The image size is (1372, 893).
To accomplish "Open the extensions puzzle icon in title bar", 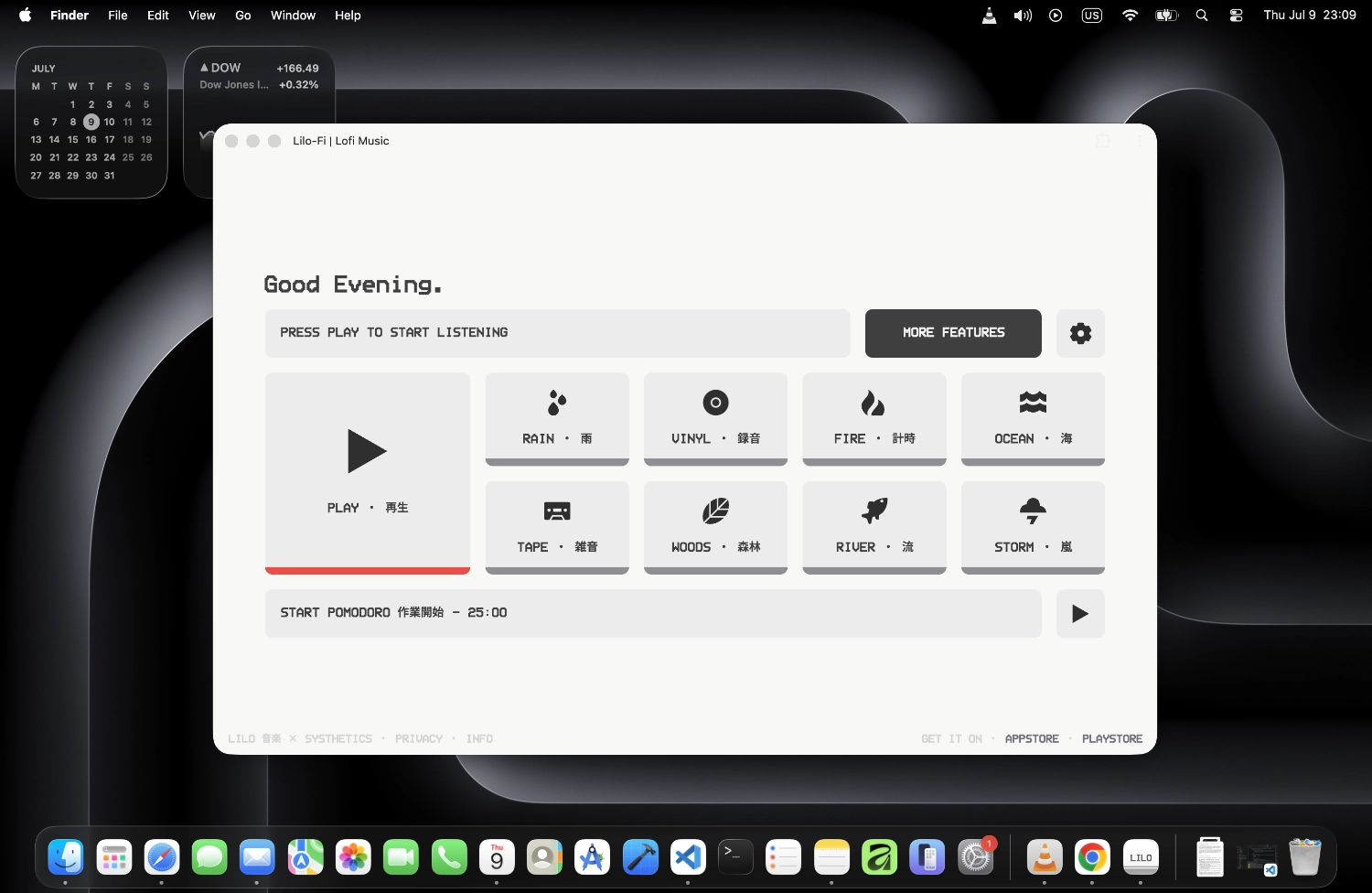I will tap(1102, 141).
